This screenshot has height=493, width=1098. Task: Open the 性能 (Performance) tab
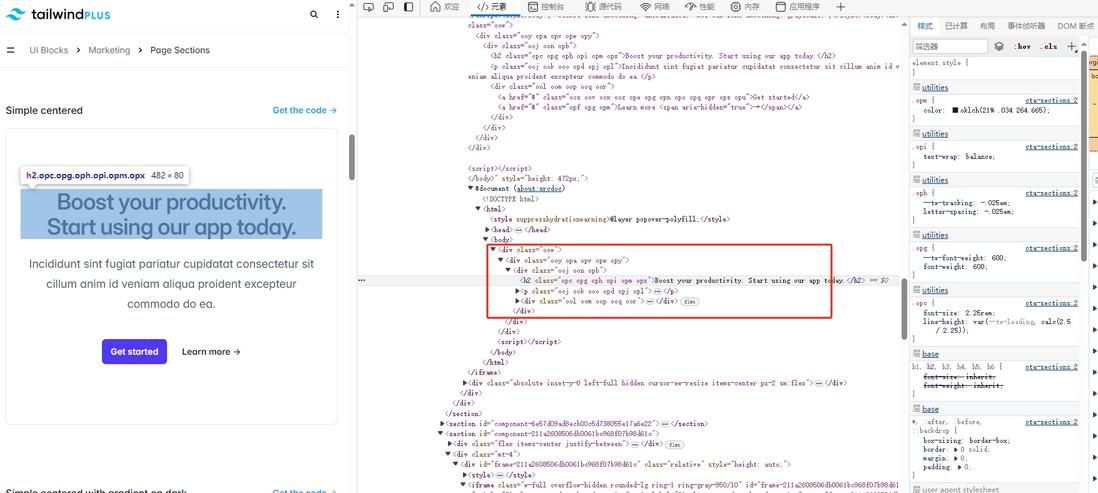coord(700,7)
